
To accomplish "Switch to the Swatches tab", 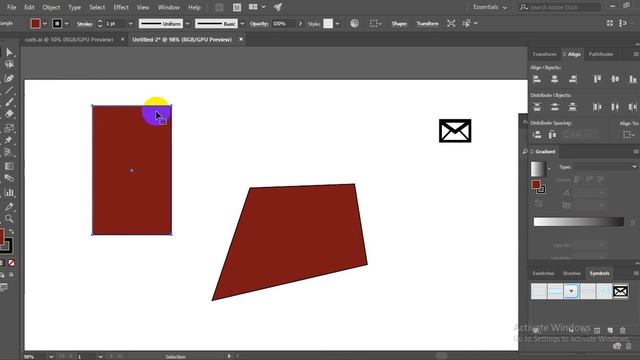I will point(543,273).
